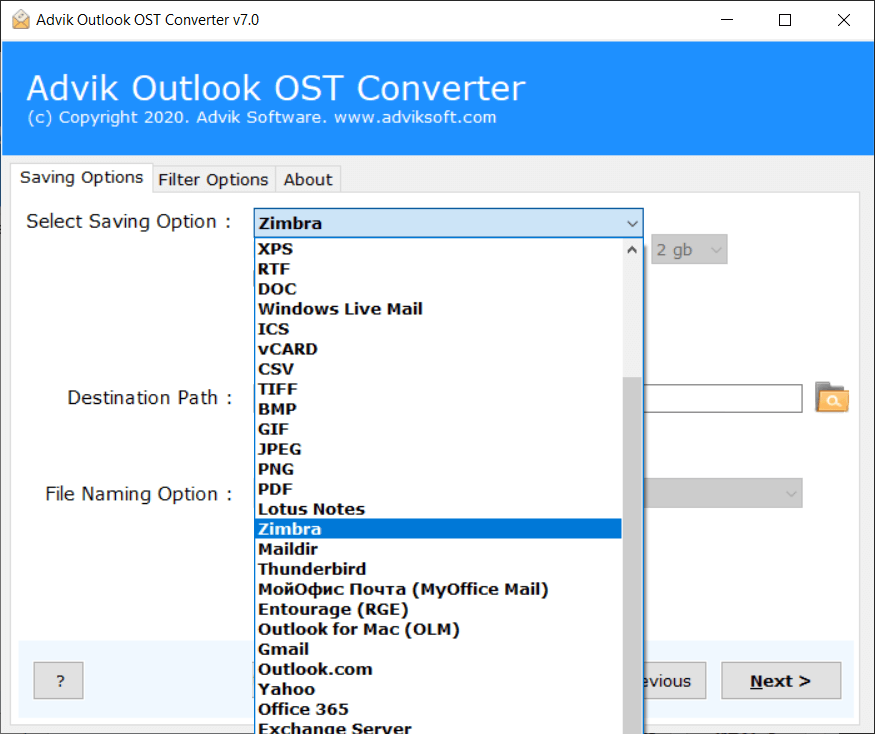The image size is (875, 734).
Task: Select DOC saving option
Action: point(438,289)
